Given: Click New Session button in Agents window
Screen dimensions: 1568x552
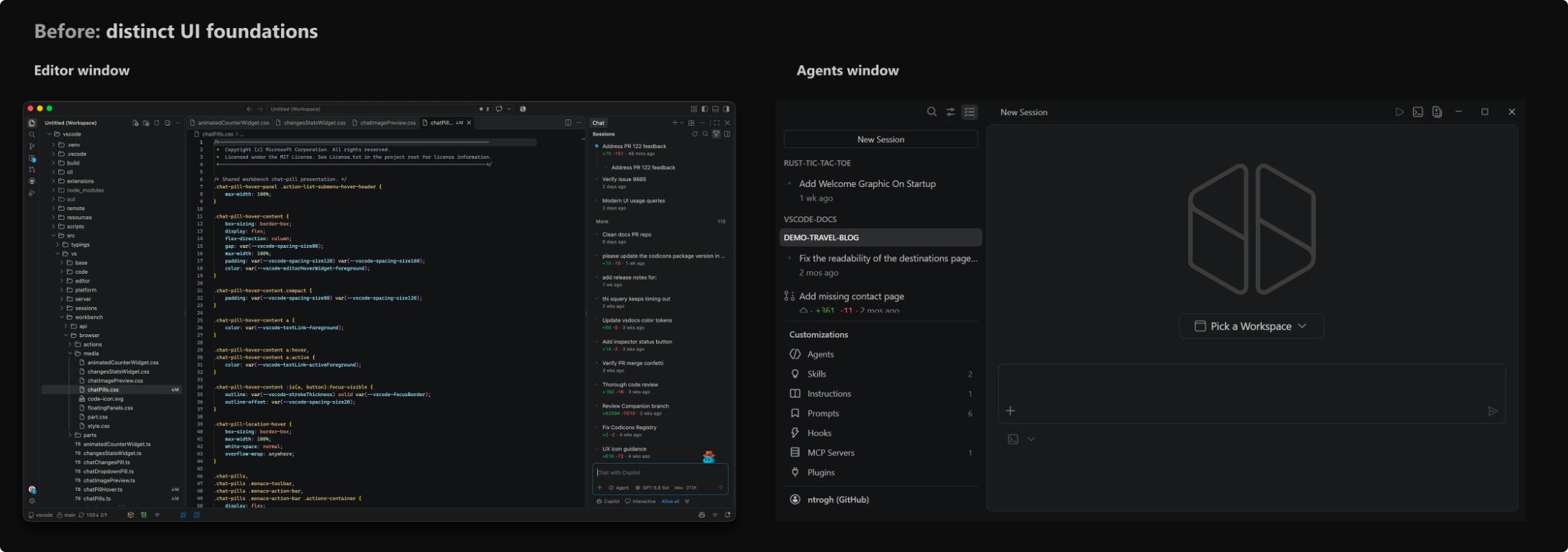Looking at the screenshot, I should point(880,139).
